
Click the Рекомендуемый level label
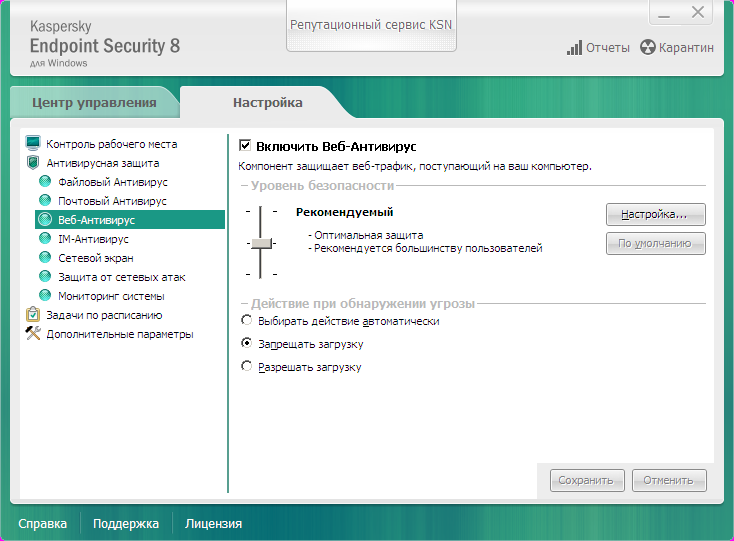345,212
